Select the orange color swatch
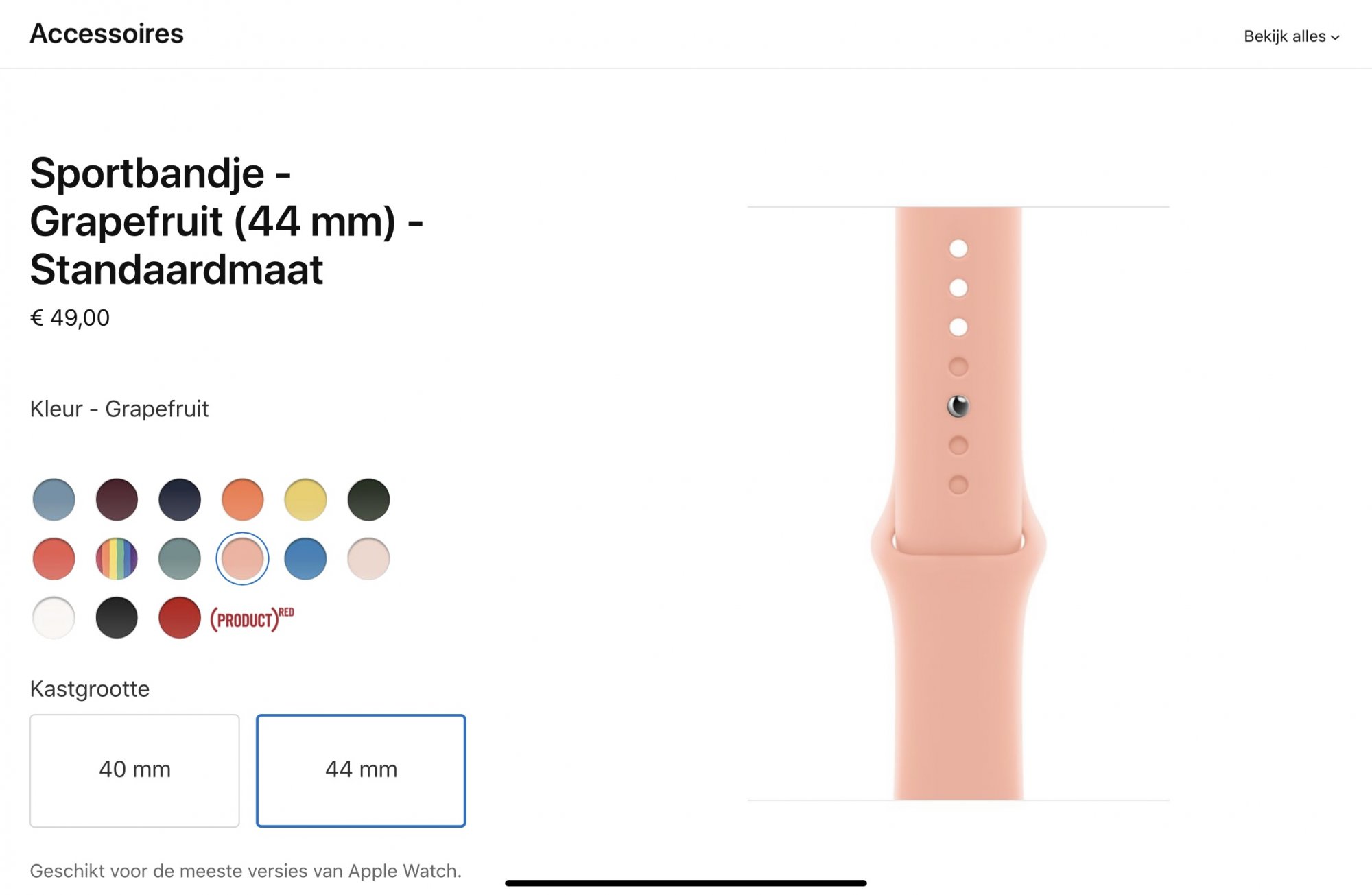The height and width of the screenshot is (895, 1372). point(243,499)
